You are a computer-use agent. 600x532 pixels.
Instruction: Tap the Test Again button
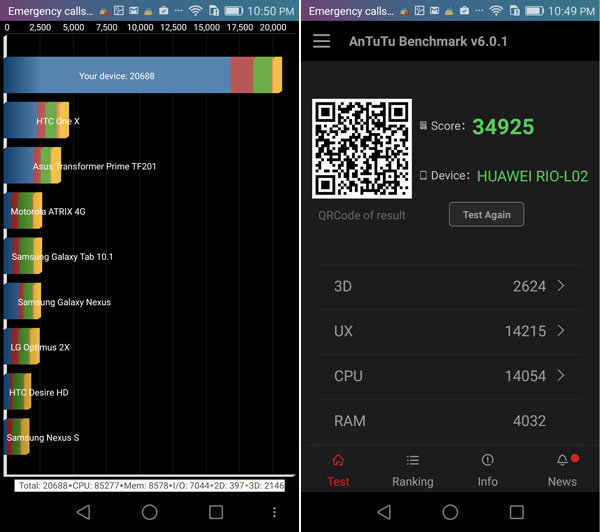(x=486, y=215)
